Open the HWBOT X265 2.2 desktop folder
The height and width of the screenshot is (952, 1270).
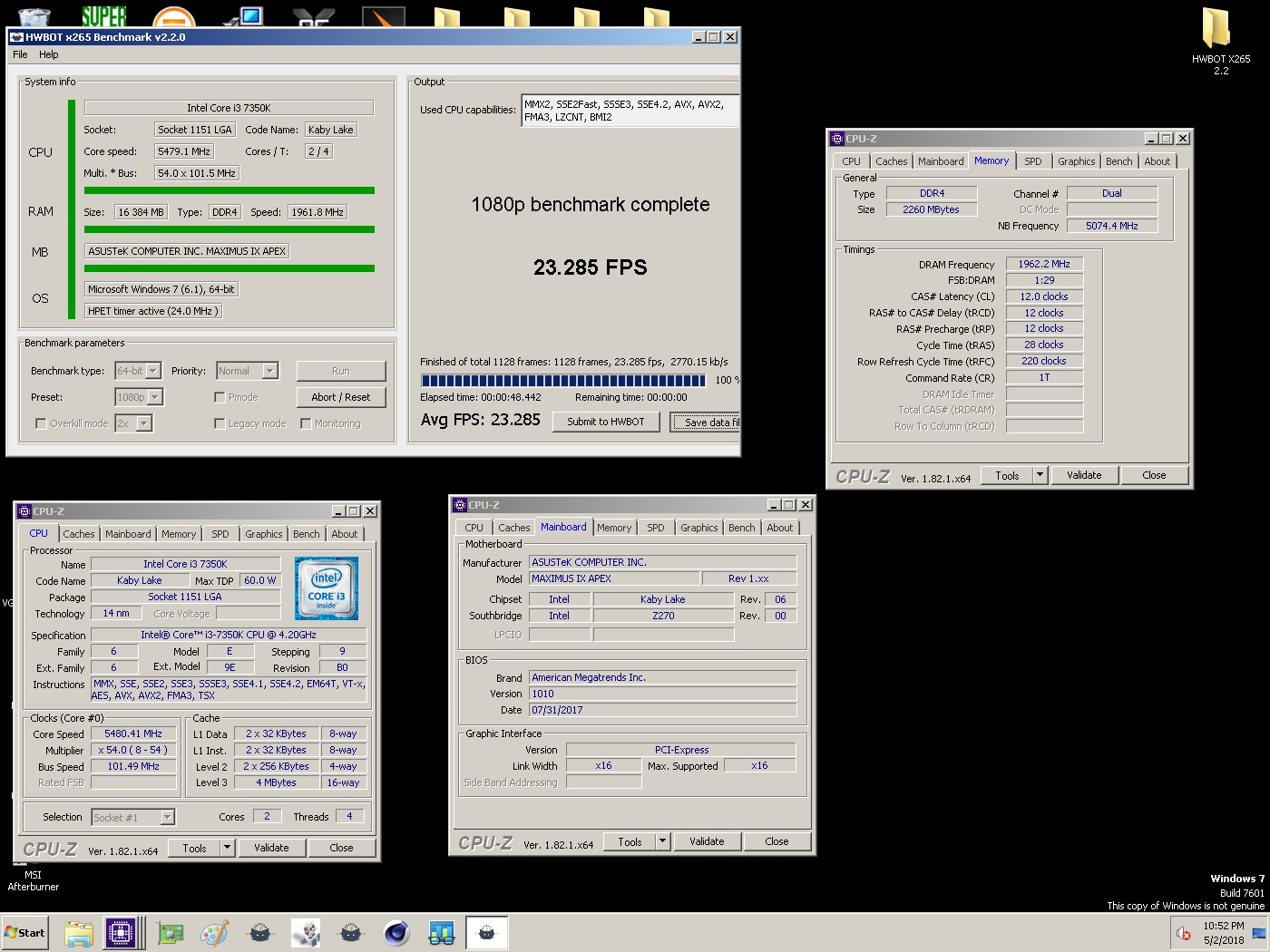1220,41
